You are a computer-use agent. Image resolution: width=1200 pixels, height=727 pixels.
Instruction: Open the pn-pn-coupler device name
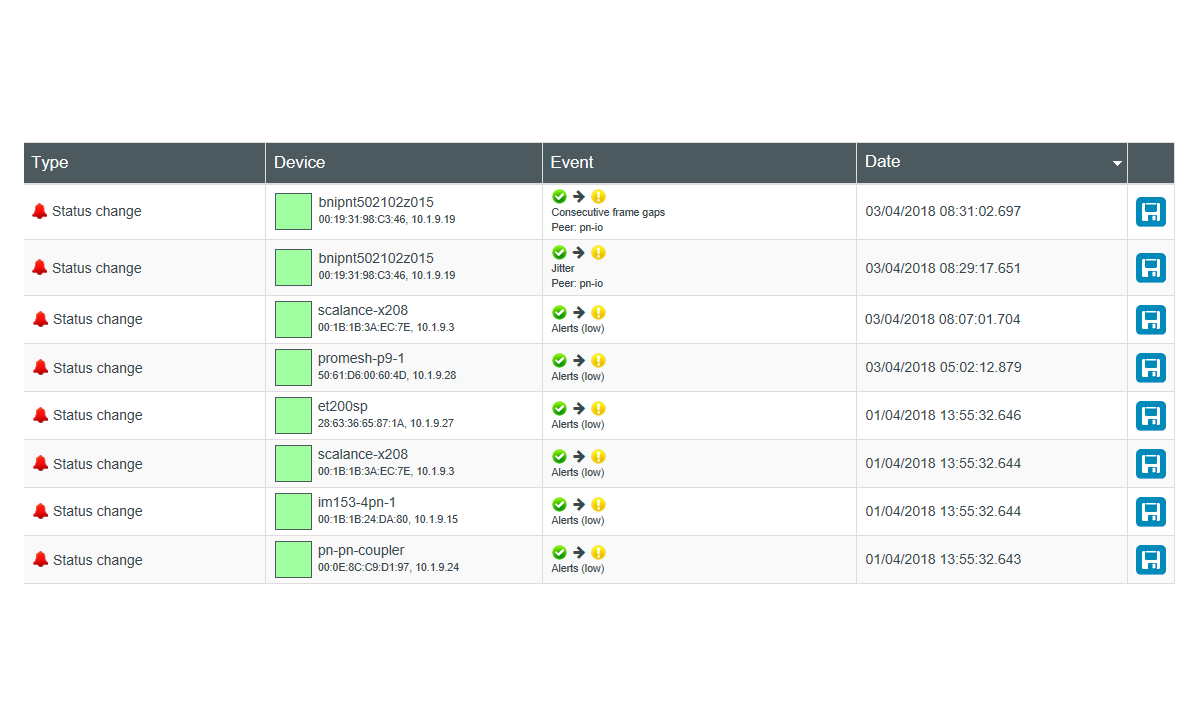(361, 550)
